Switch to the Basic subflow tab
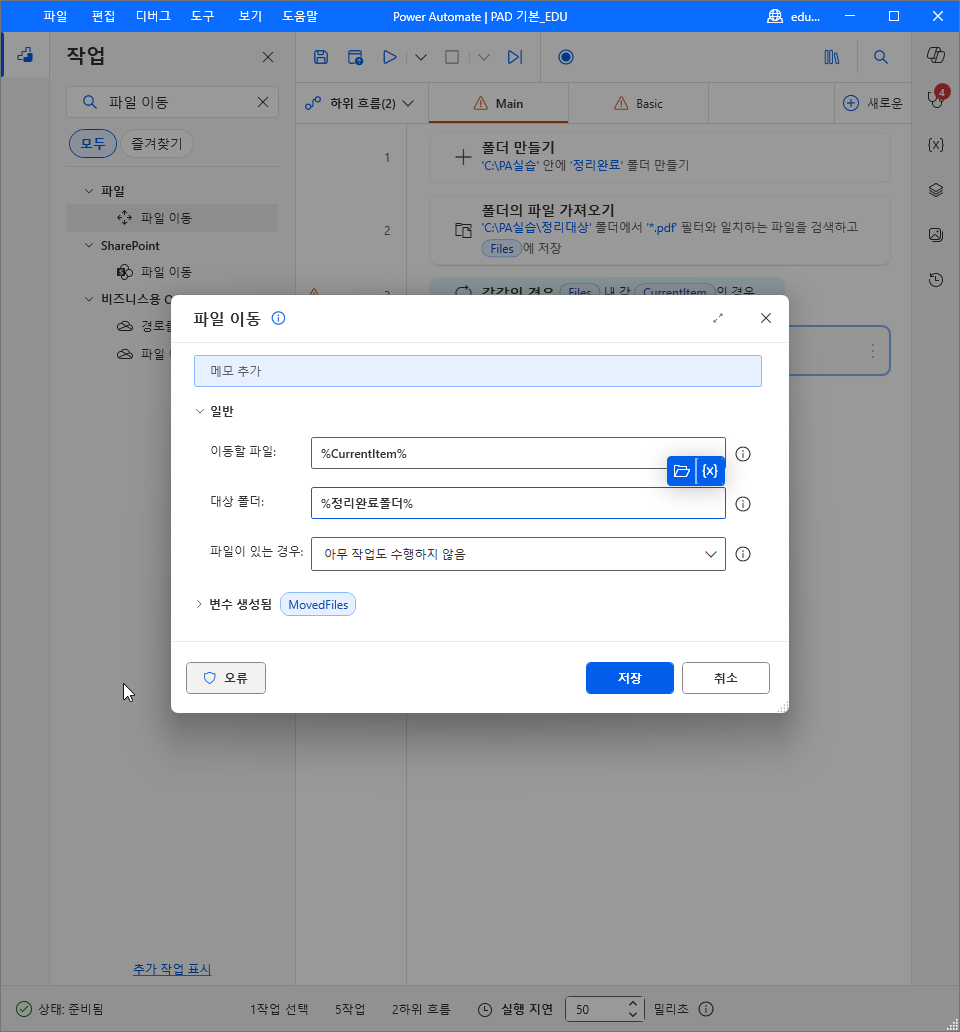The width and height of the screenshot is (960, 1032). 638,103
